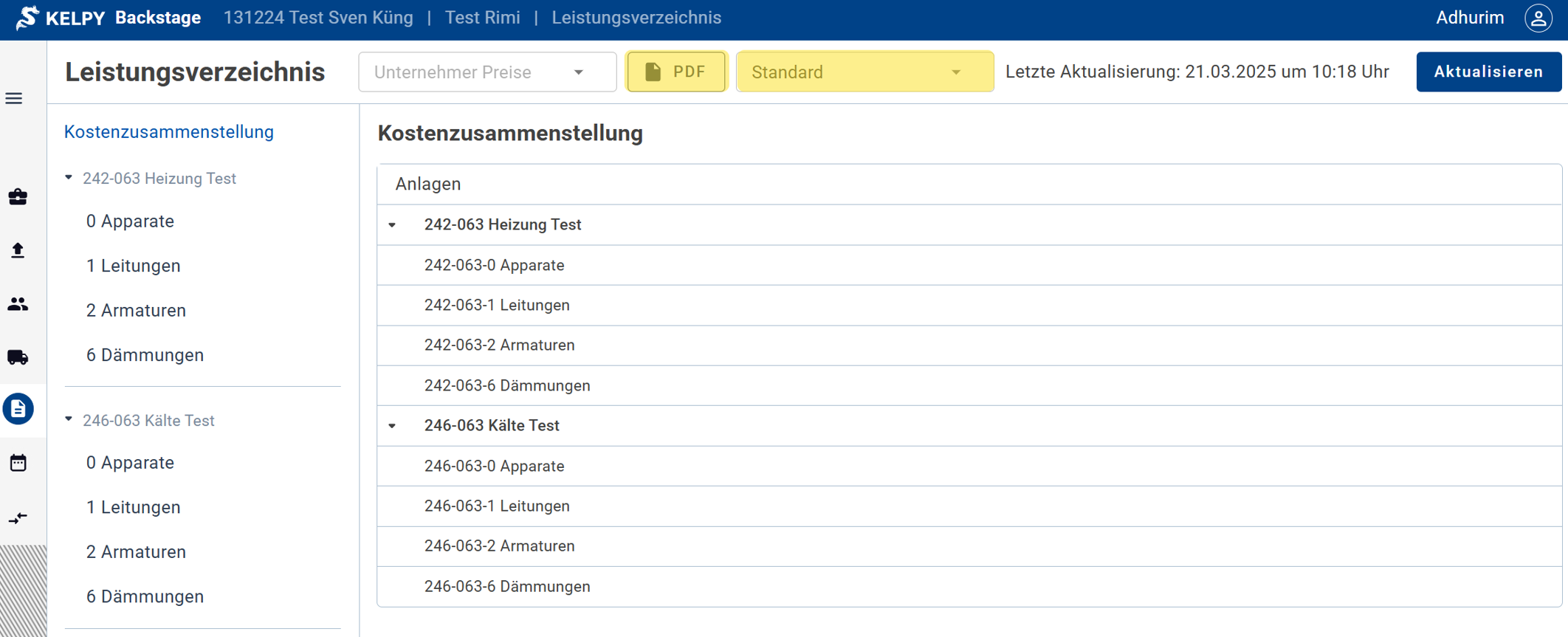Screen dimensions: 1568x637
Task: Select 6 Dämmungen under Heizung Test
Action: point(145,355)
